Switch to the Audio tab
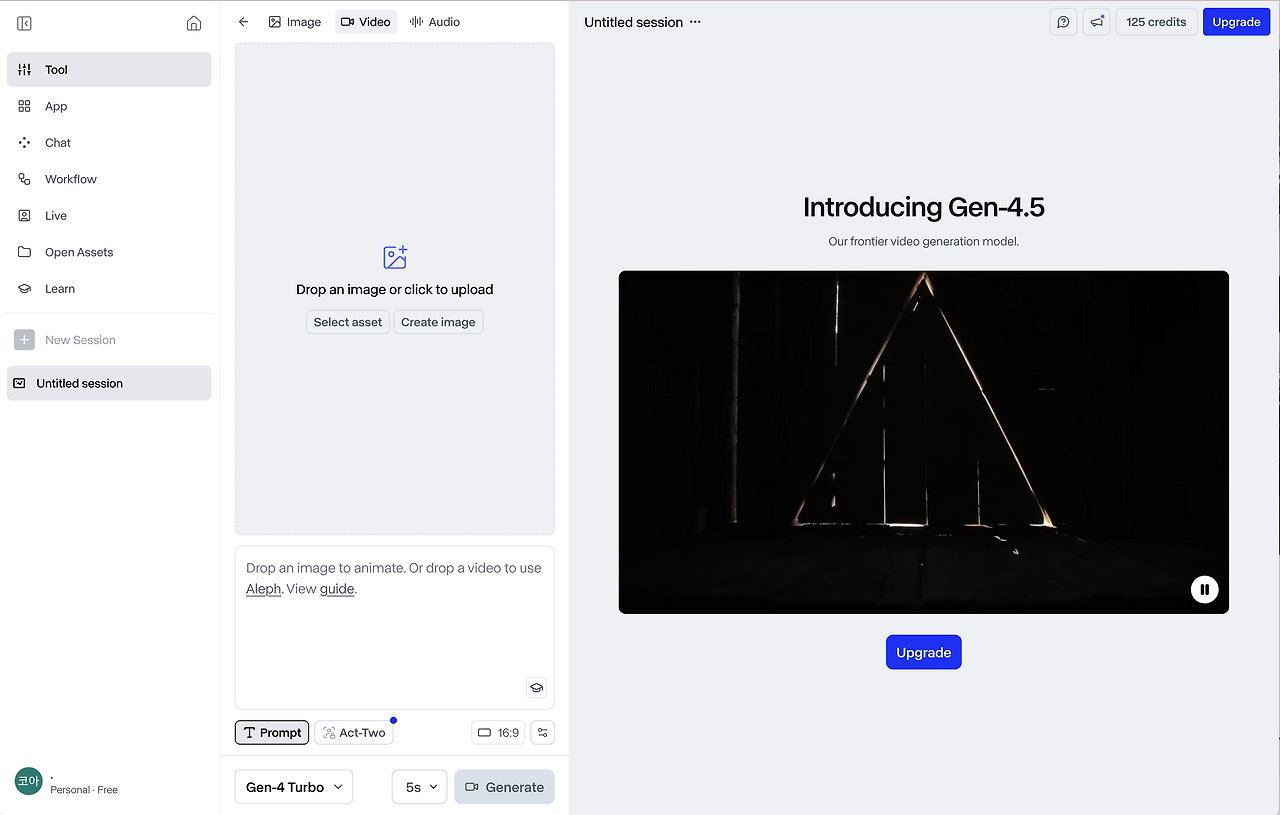 point(435,22)
